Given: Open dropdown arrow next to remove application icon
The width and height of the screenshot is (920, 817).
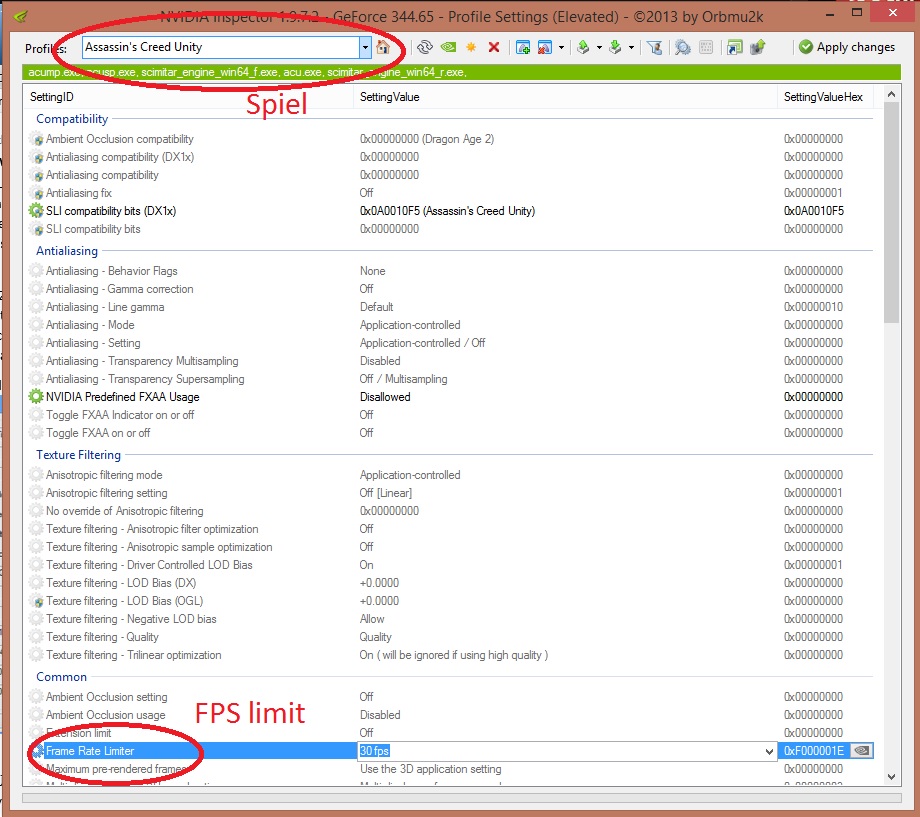Looking at the screenshot, I should pos(562,48).
